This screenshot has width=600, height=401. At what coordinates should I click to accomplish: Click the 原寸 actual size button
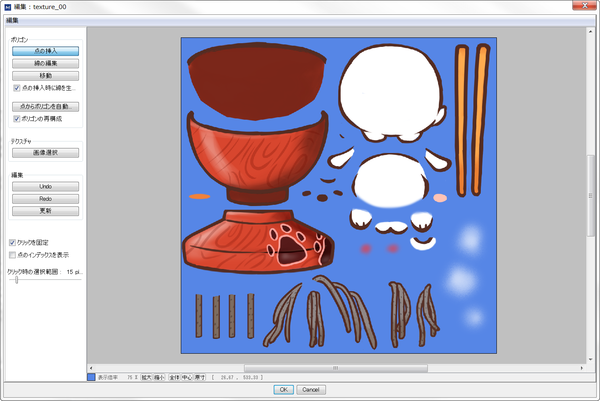coord(199,377)
